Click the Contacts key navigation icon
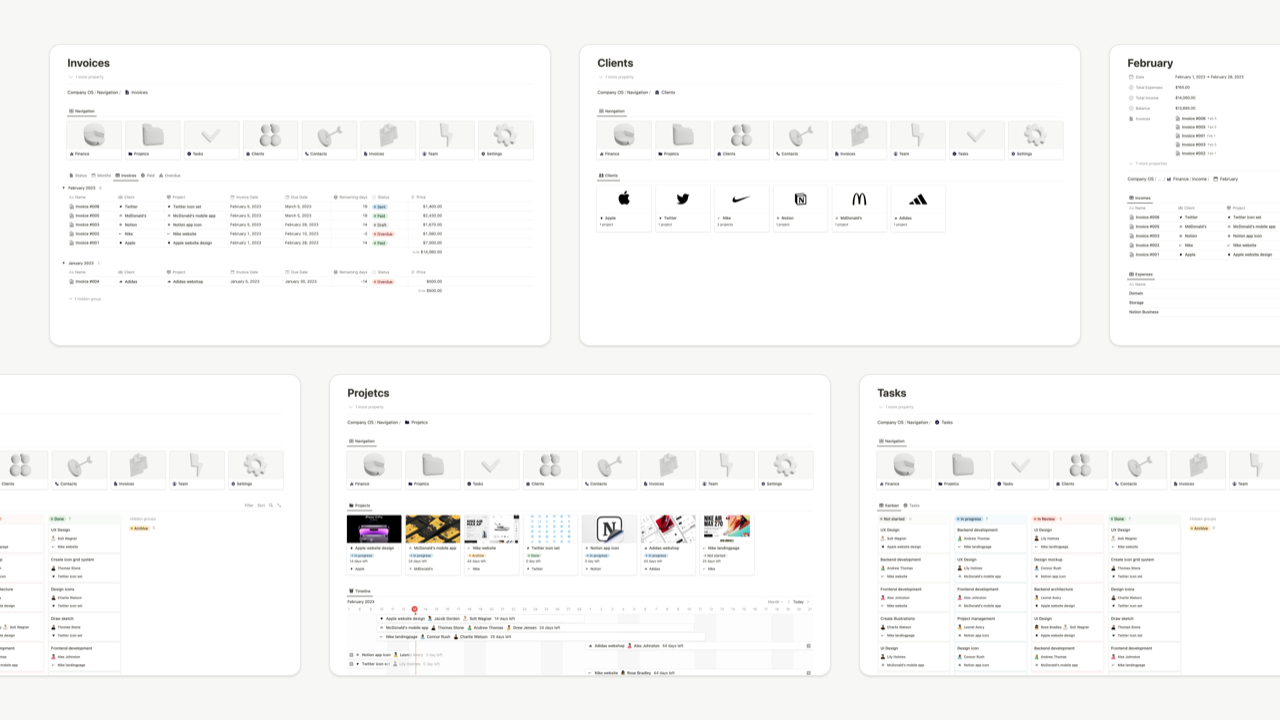 tap(329, 139)
